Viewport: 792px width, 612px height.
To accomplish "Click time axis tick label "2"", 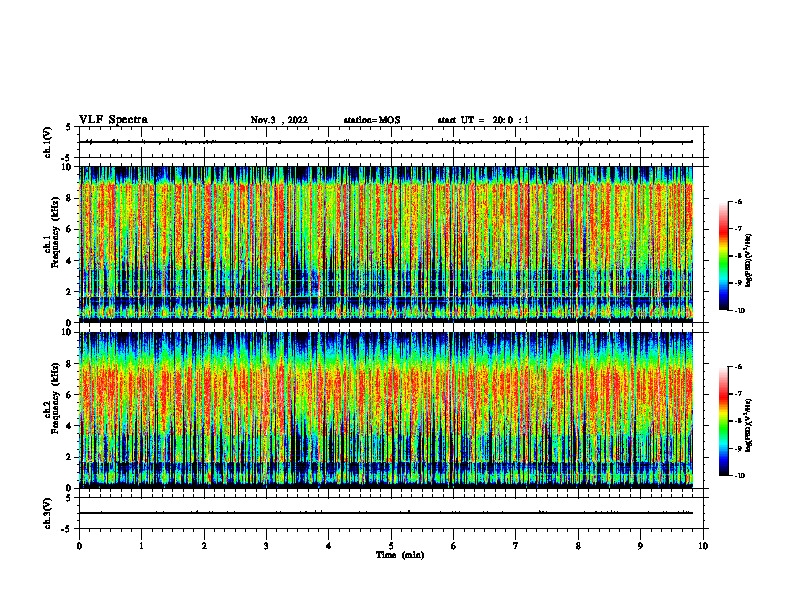I will [x=204, y=546].
